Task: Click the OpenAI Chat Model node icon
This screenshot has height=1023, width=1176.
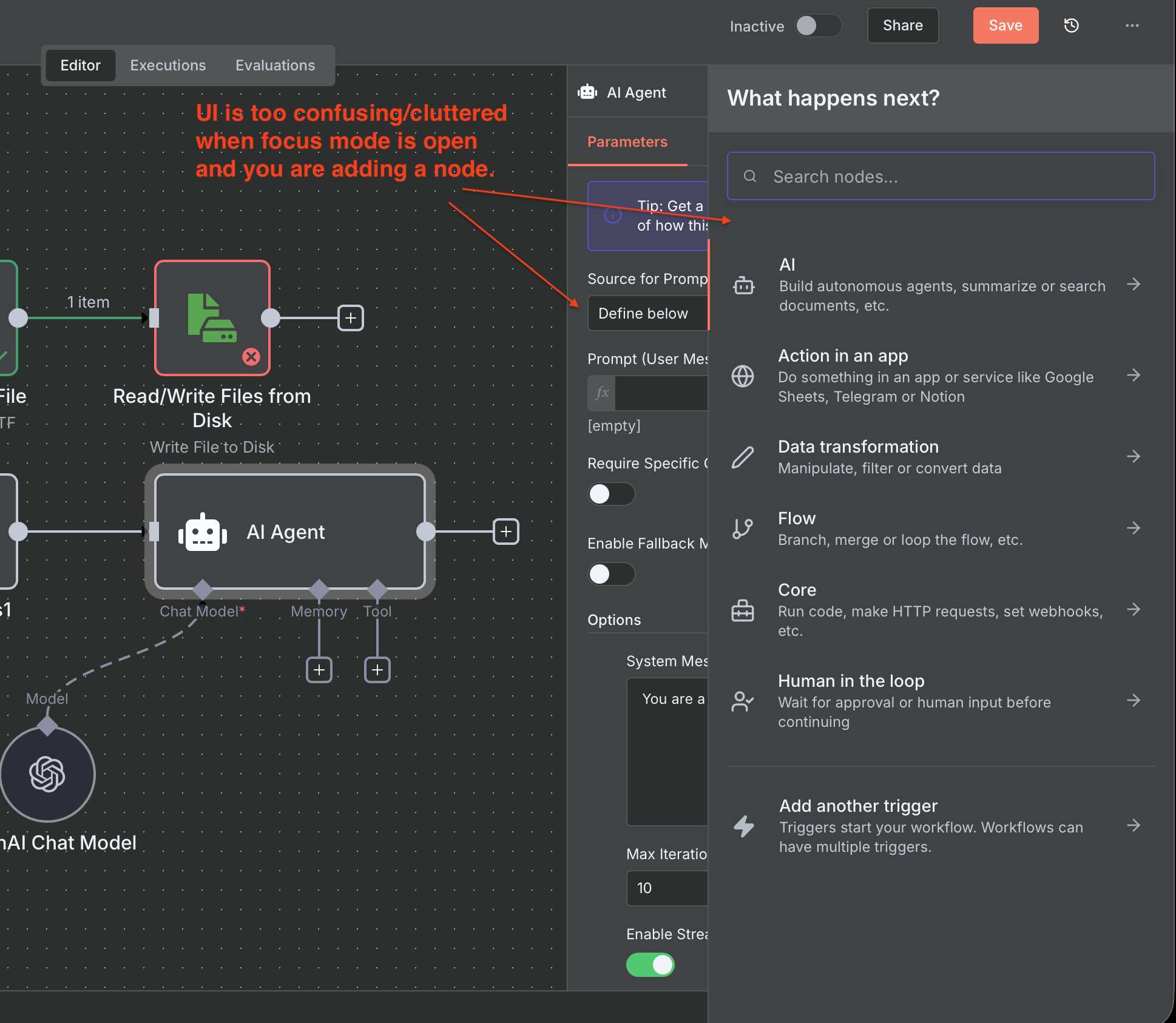Action: (47, 774)
